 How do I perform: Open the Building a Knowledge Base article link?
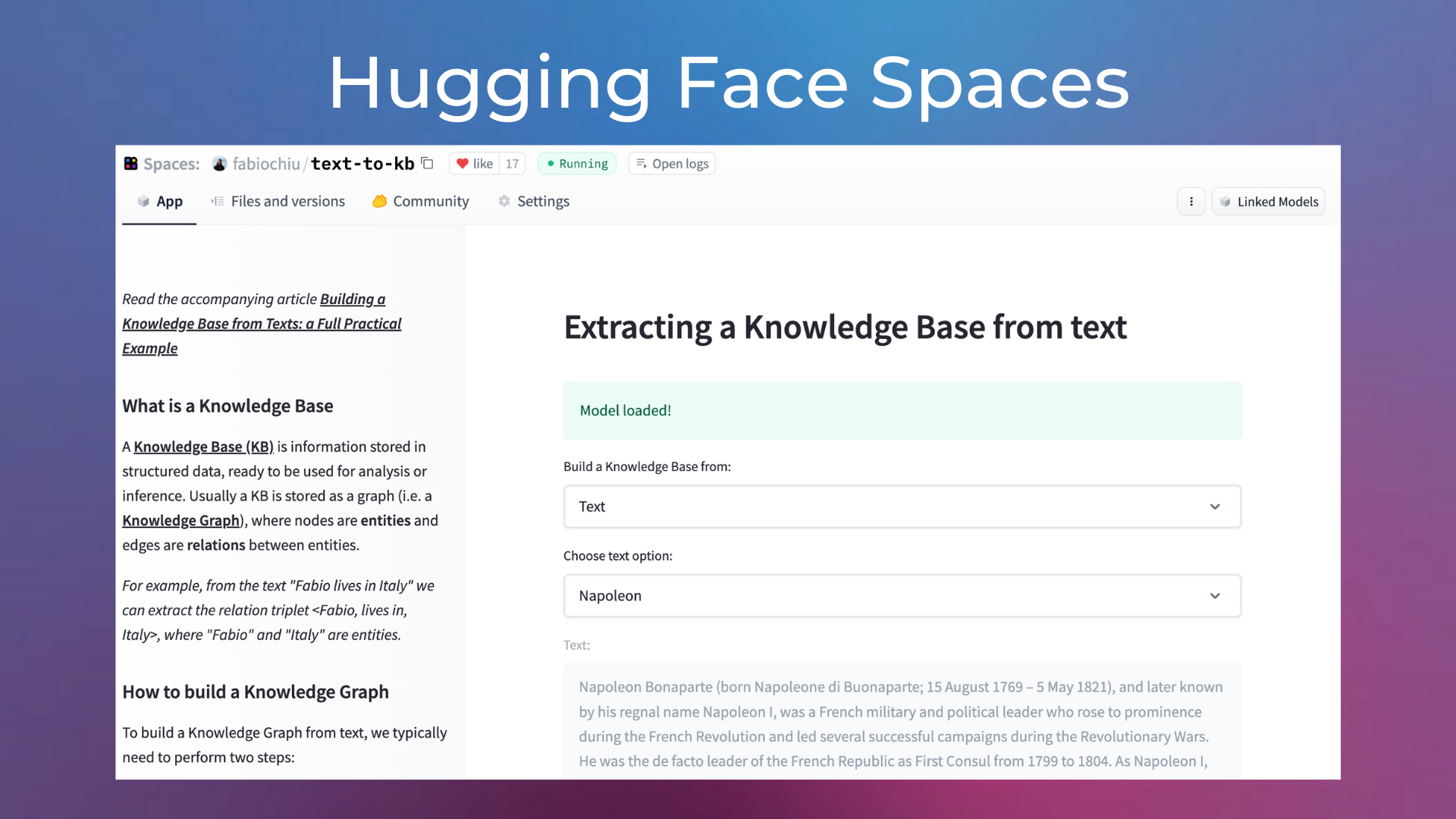click(262, 324)
